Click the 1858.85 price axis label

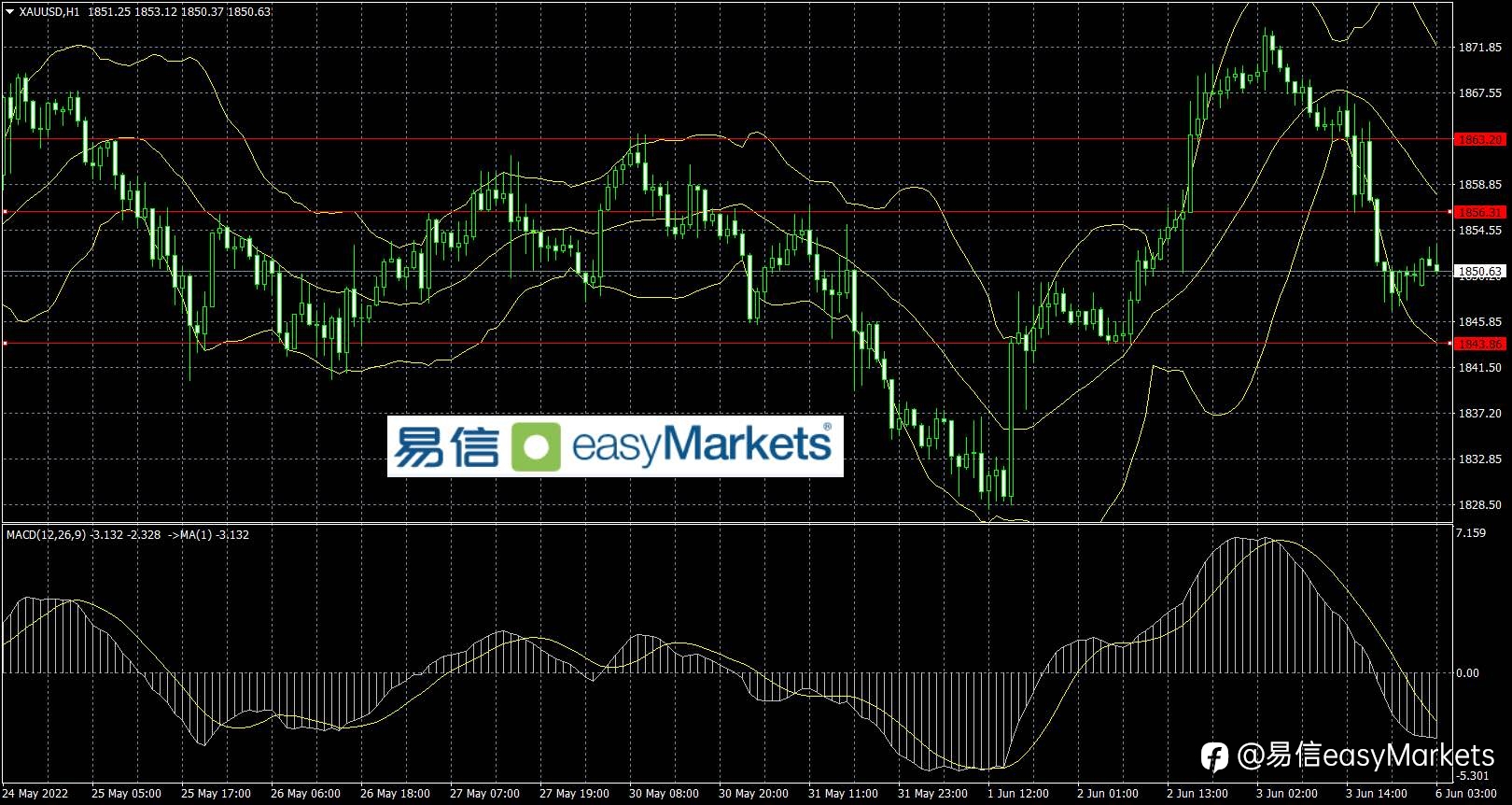1480,185
